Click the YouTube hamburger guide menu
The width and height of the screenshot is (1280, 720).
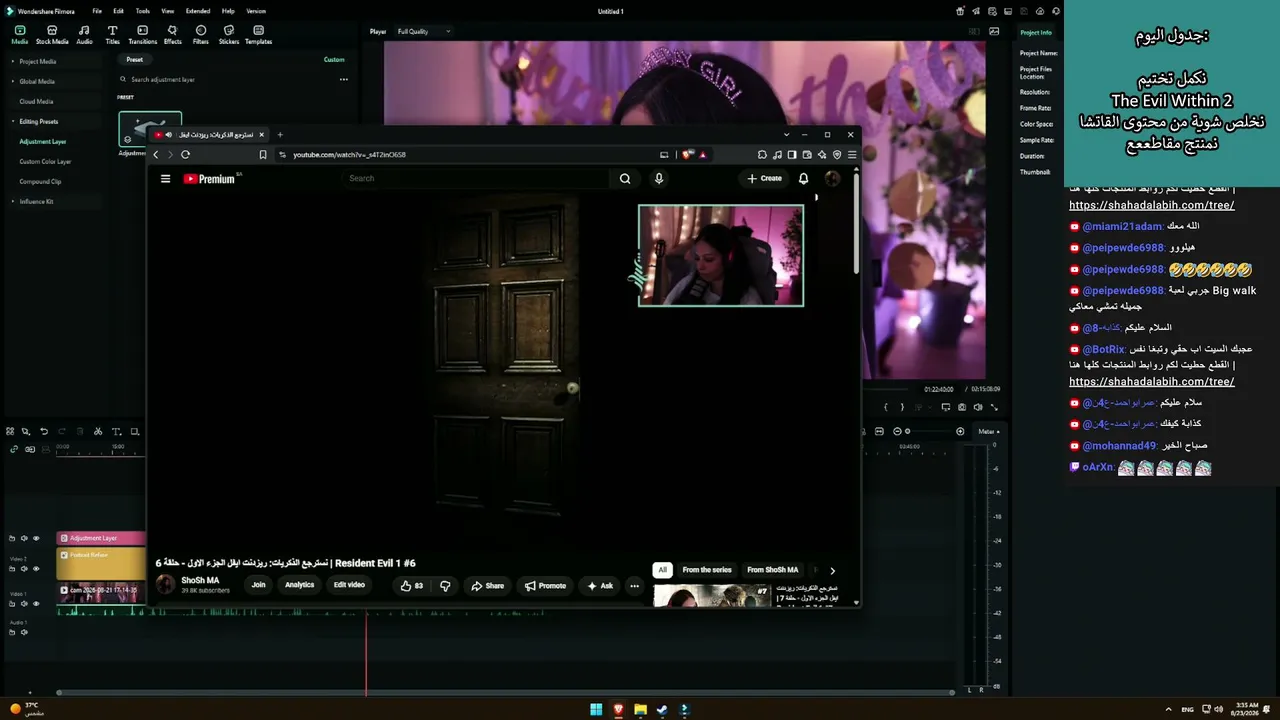coord(165,179)
